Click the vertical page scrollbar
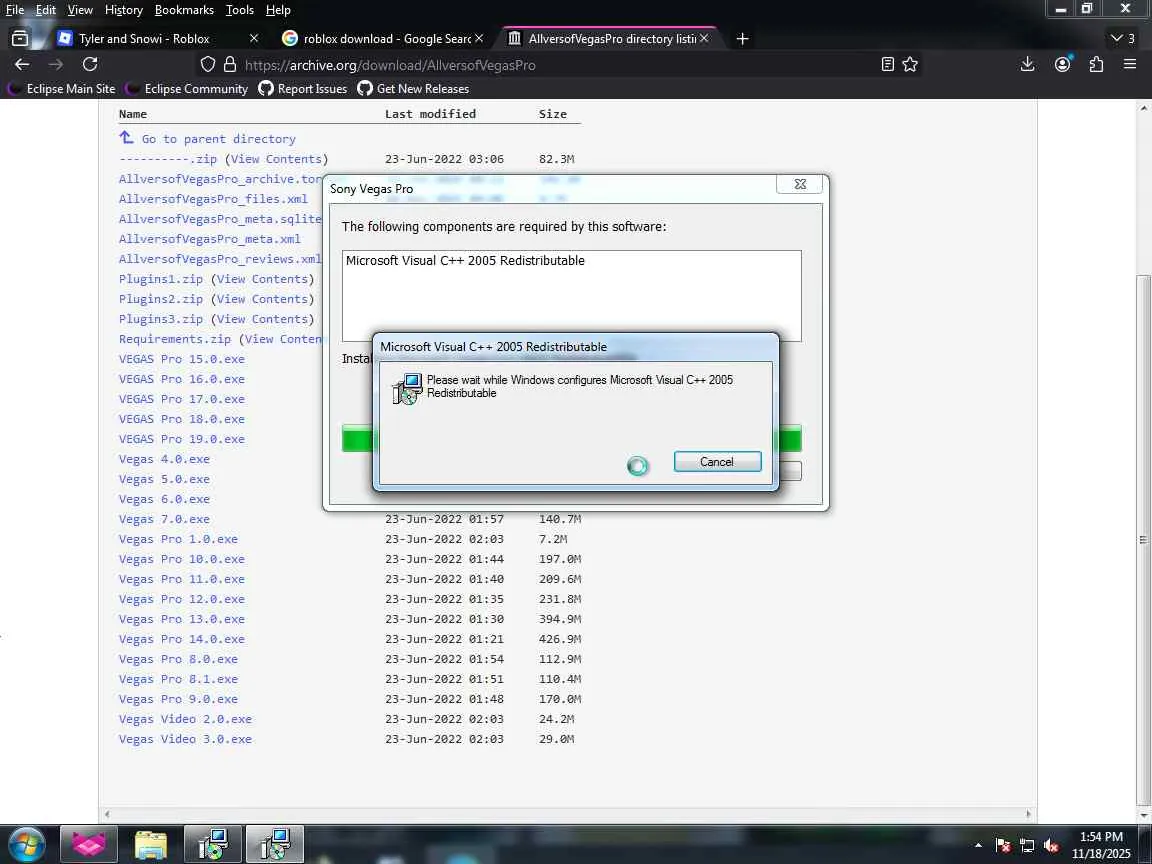1152x864 pixels. pos(1143,540)
